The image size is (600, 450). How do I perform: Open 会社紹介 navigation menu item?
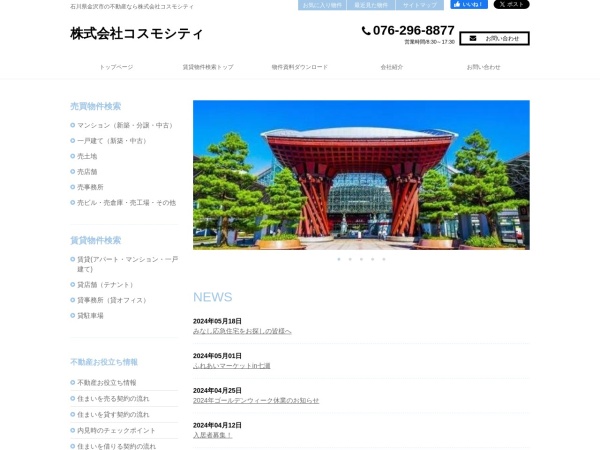click(x=391, y=67)
